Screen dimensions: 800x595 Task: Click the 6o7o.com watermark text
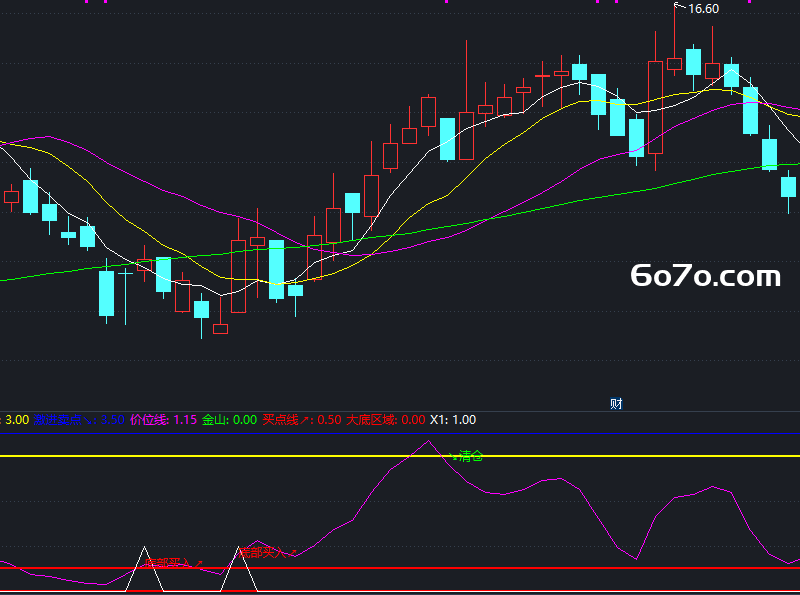click(x=706, y=276)
